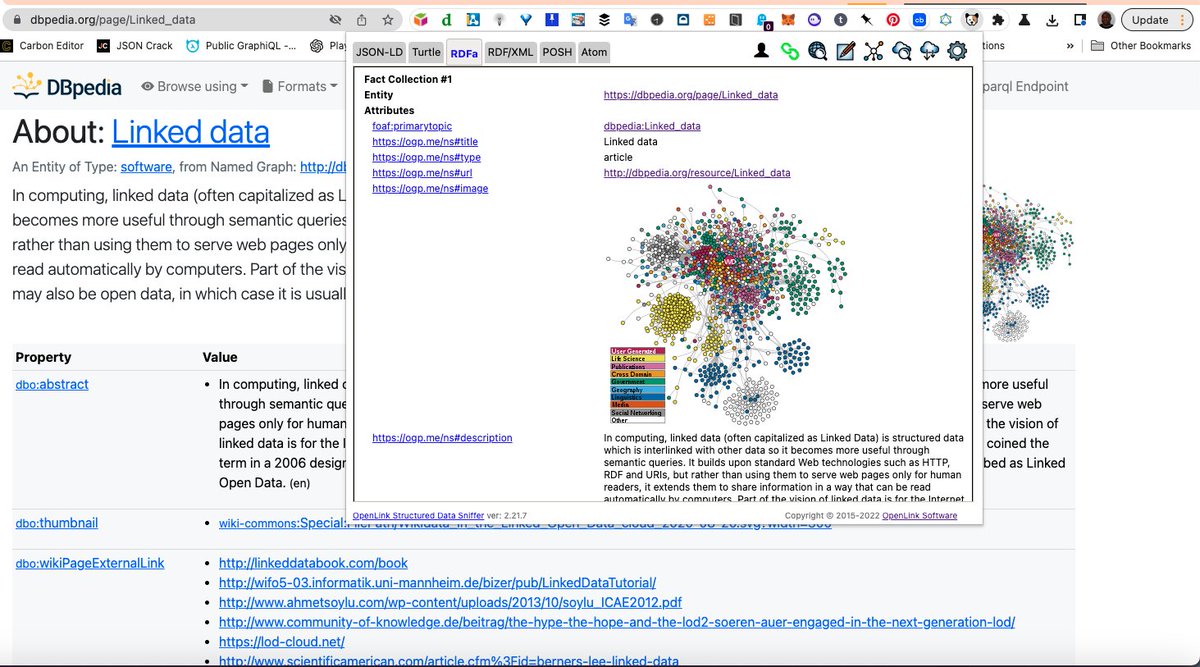Click the OpenLink Software copyright link

tap(919, 516)
